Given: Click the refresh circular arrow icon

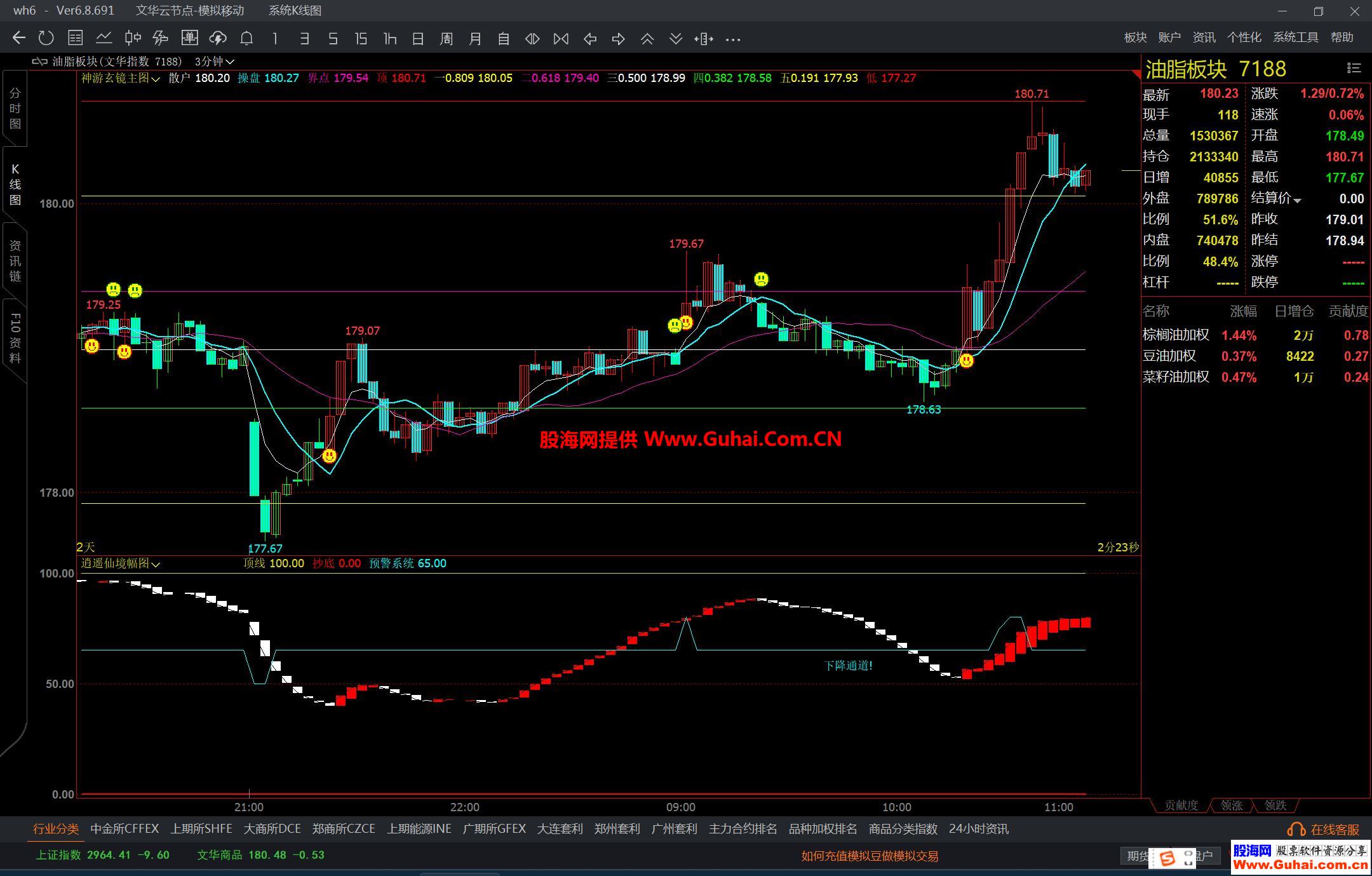Looking at the screenshot, I should (x=46, y=38).
